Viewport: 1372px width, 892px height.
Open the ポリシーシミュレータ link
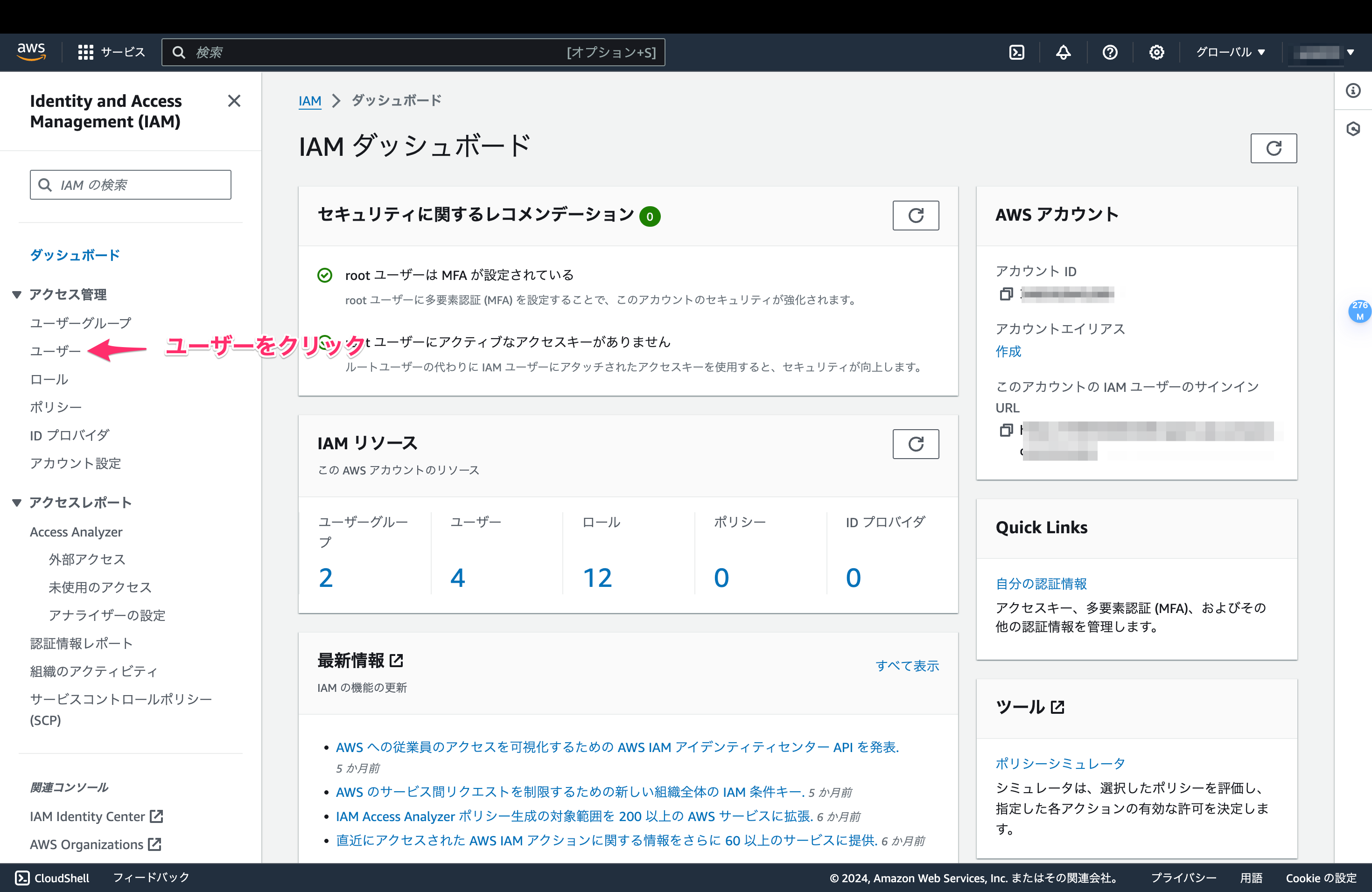[x=1059, y=763]
